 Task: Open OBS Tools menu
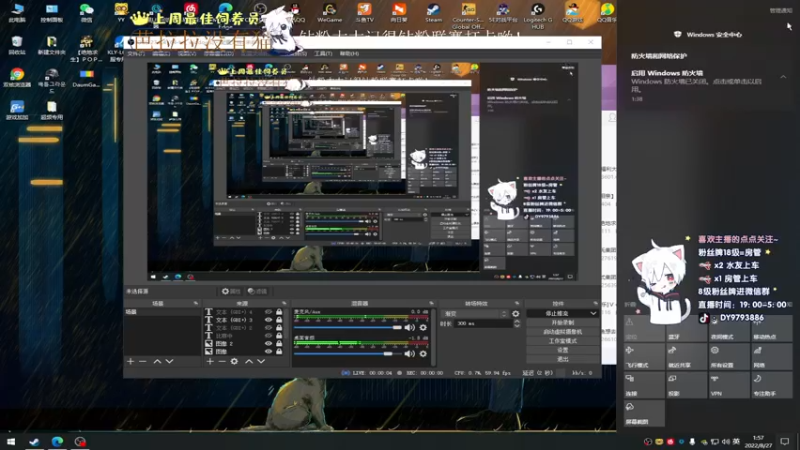322,54
